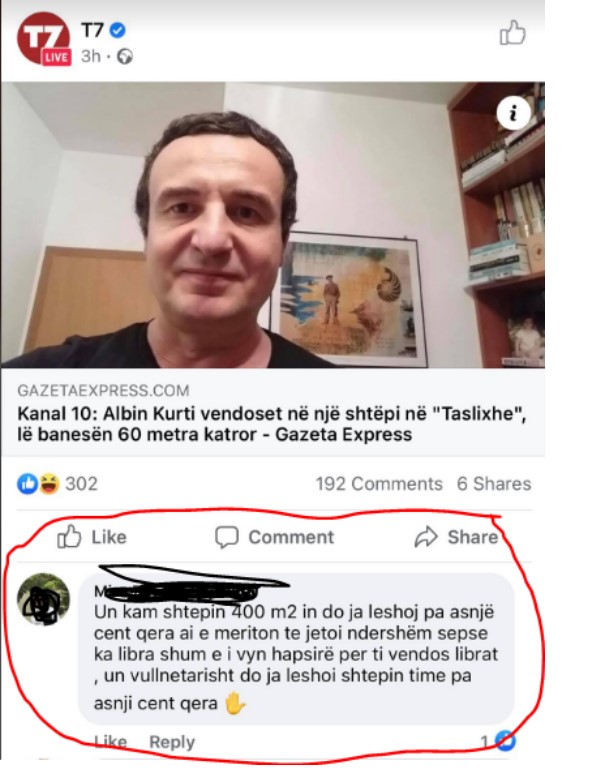Click the Comment button under the post
The height and width of the screenshot is (777, 597).
[x=274, y=537]
